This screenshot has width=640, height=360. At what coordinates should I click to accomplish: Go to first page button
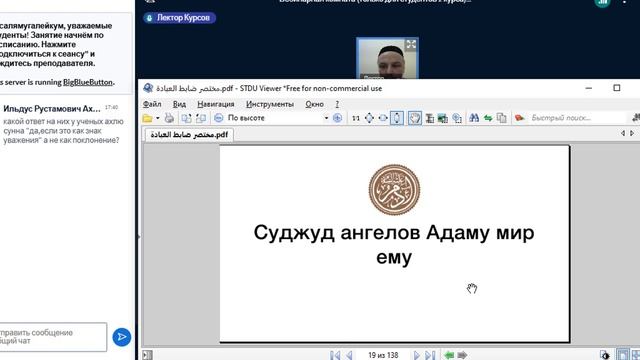click(335, 355)
